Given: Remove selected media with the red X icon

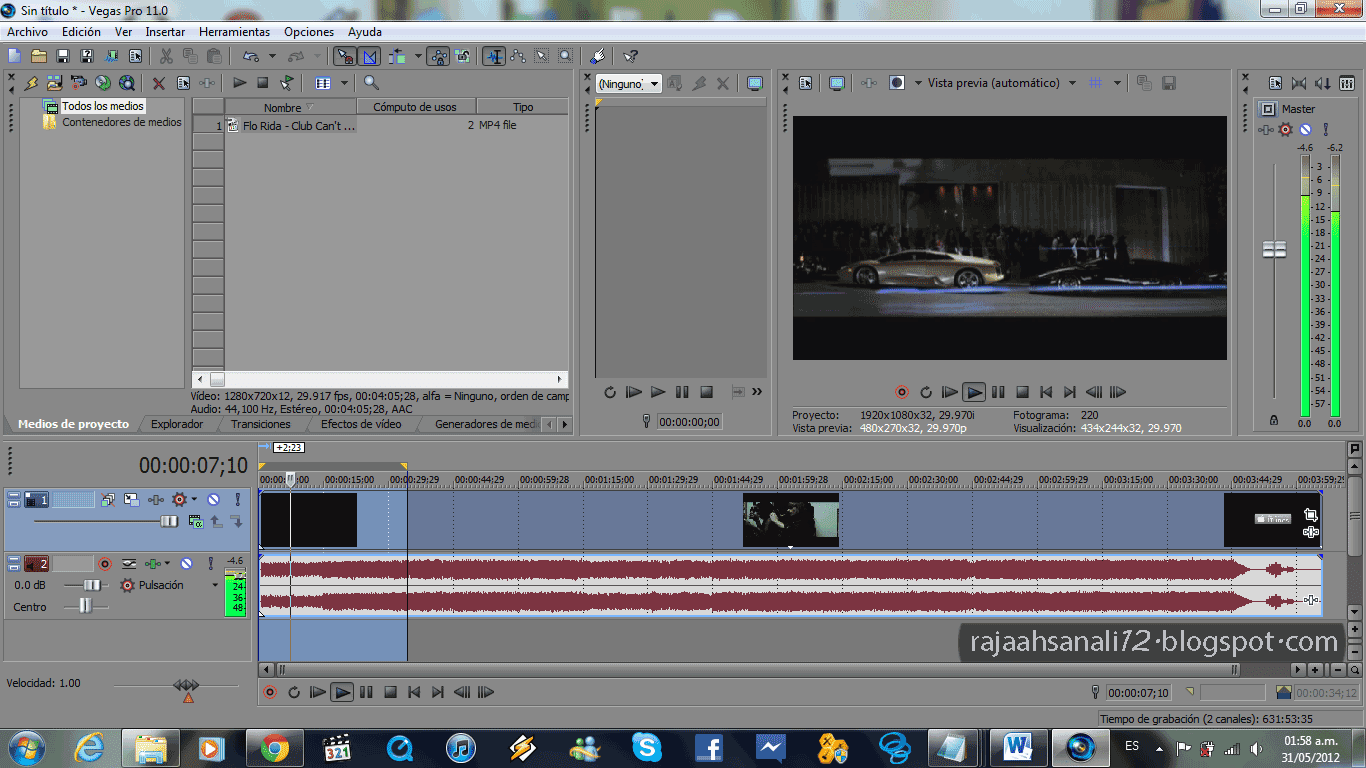Looking at the screenshot, I should pos(159,83).
